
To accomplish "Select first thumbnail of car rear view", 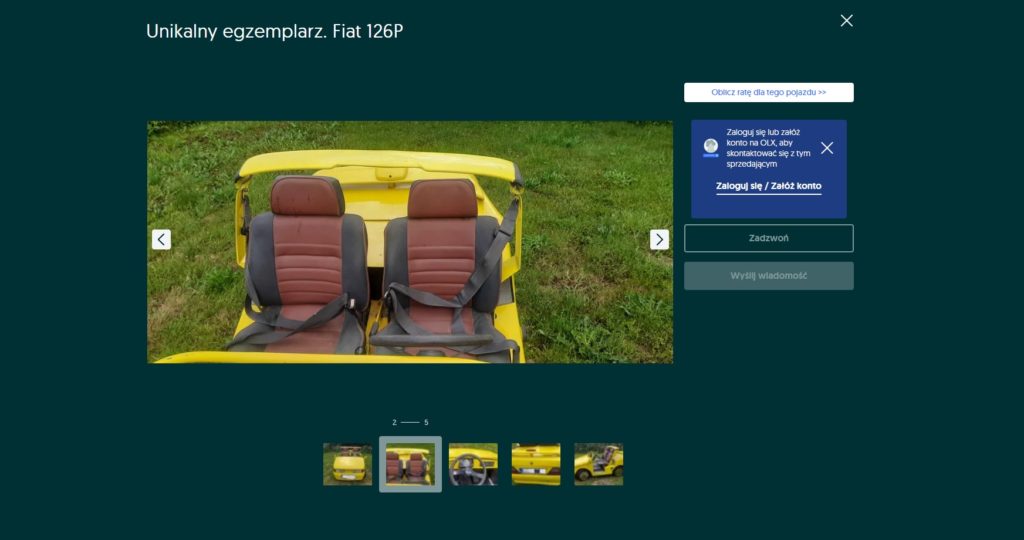I will point(347,464).
